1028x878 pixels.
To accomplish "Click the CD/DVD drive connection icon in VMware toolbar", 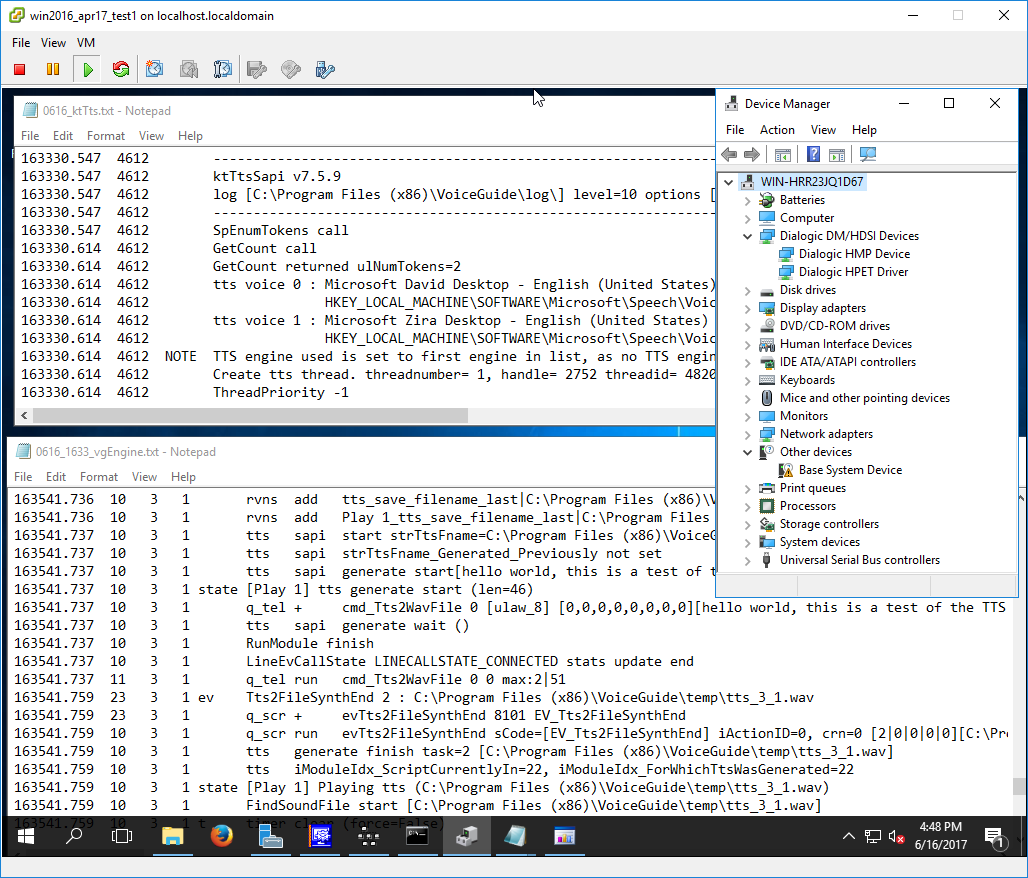I will coord(290,70).
